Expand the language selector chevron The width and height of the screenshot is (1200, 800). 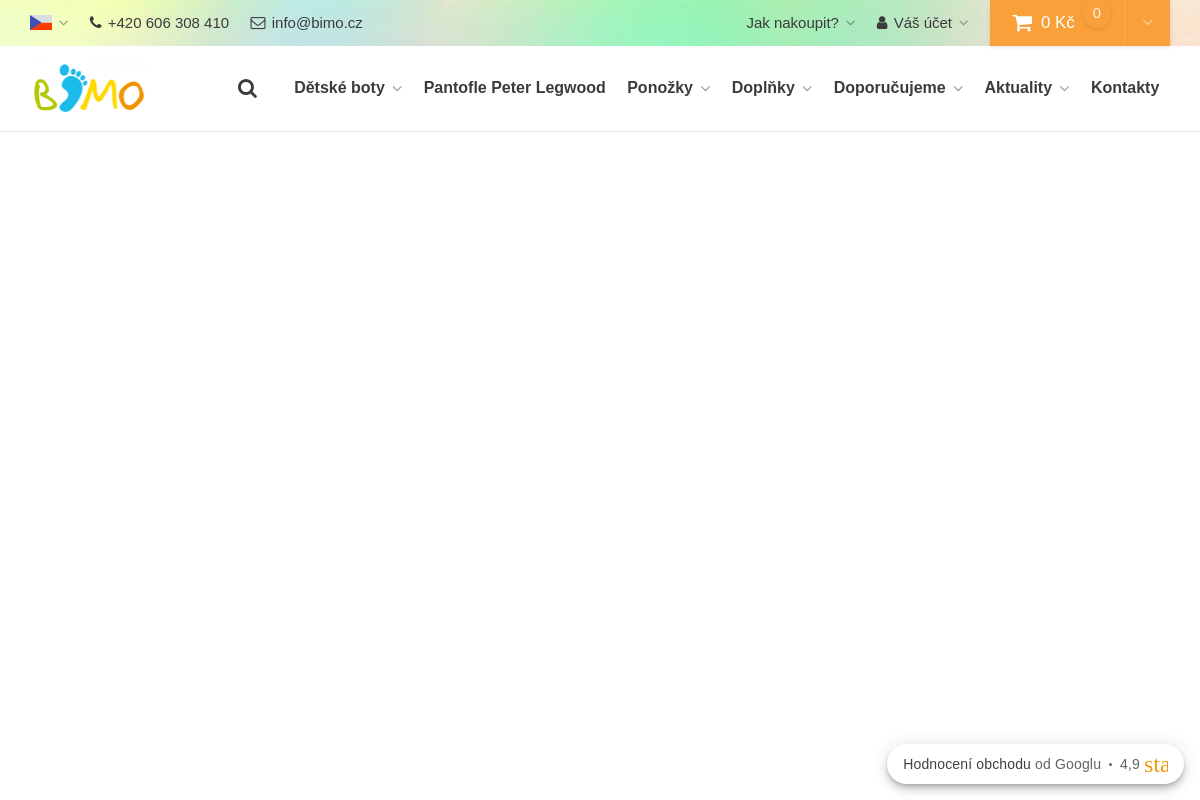pos(63,22)
